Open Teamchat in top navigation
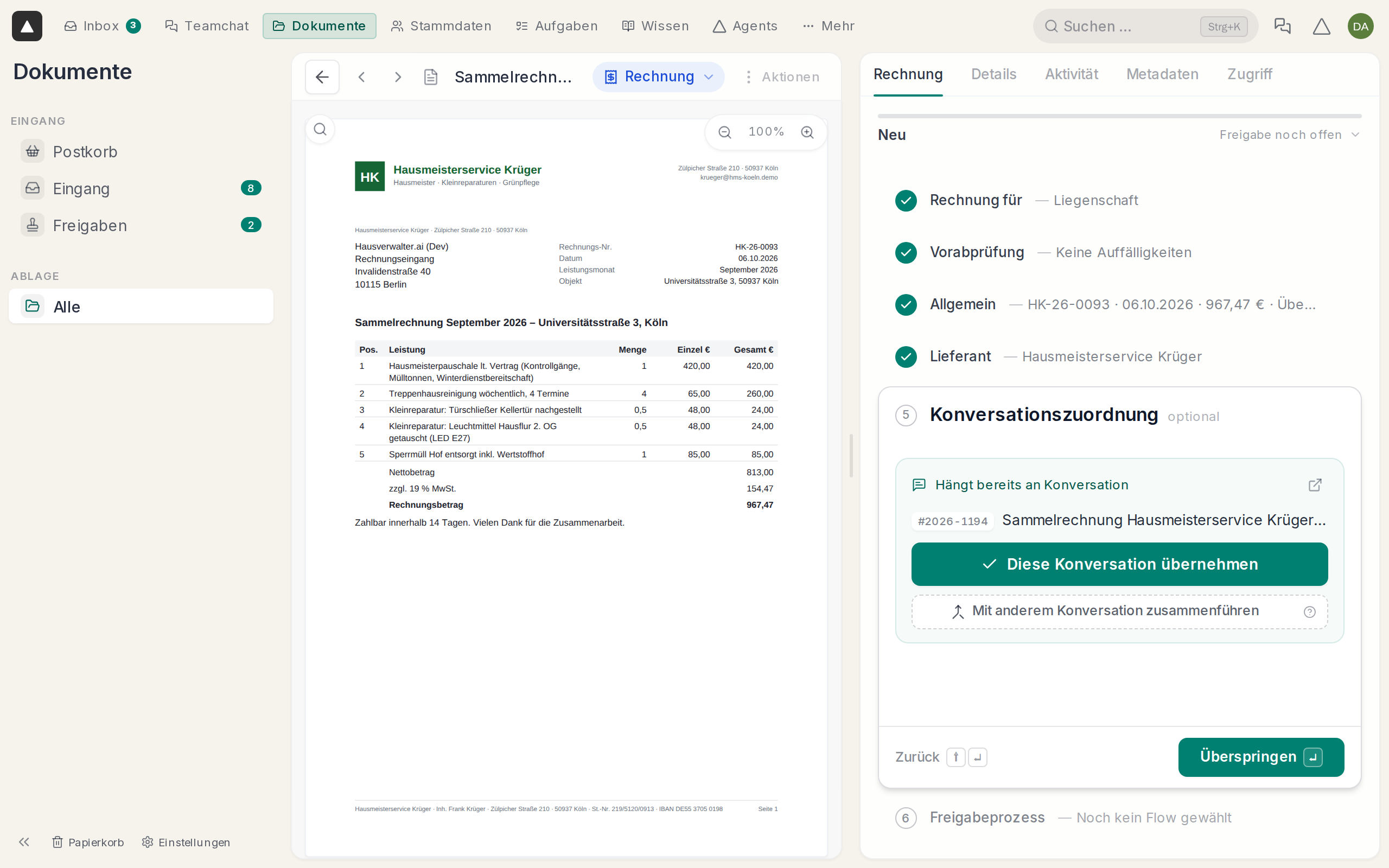 pyautogui.click(x=207, y=26)
